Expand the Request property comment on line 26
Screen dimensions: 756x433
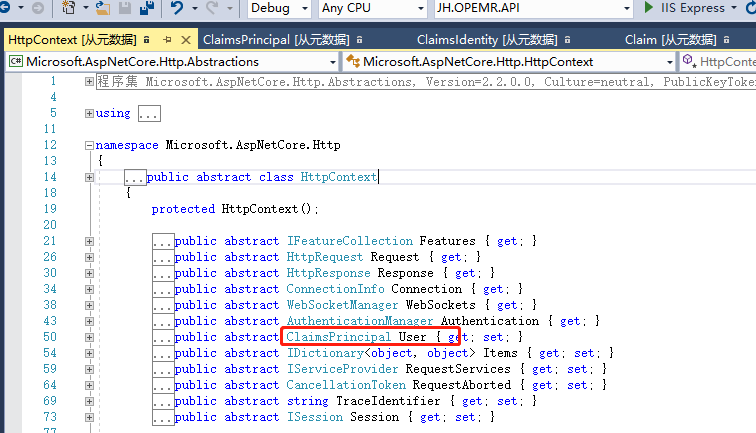click(x=89, y=257)
